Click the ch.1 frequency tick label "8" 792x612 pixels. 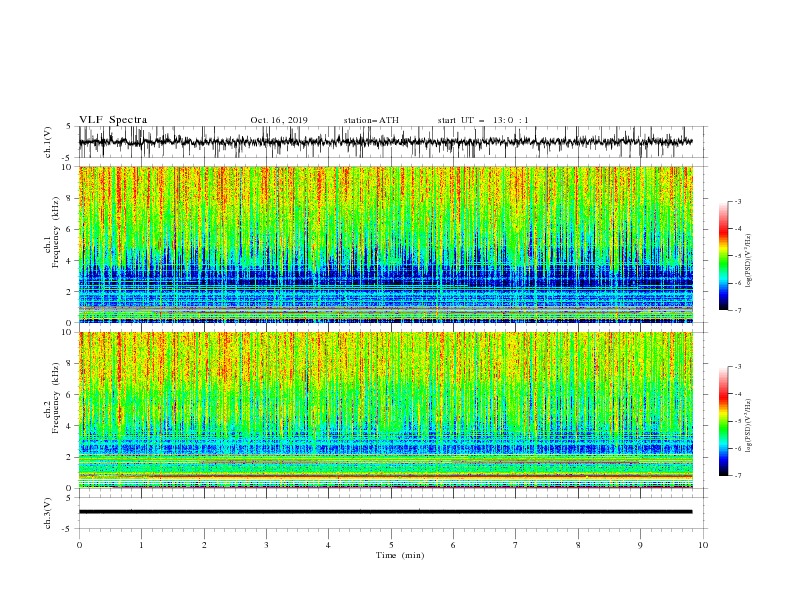pyautogui.click(x=71, y=198)
